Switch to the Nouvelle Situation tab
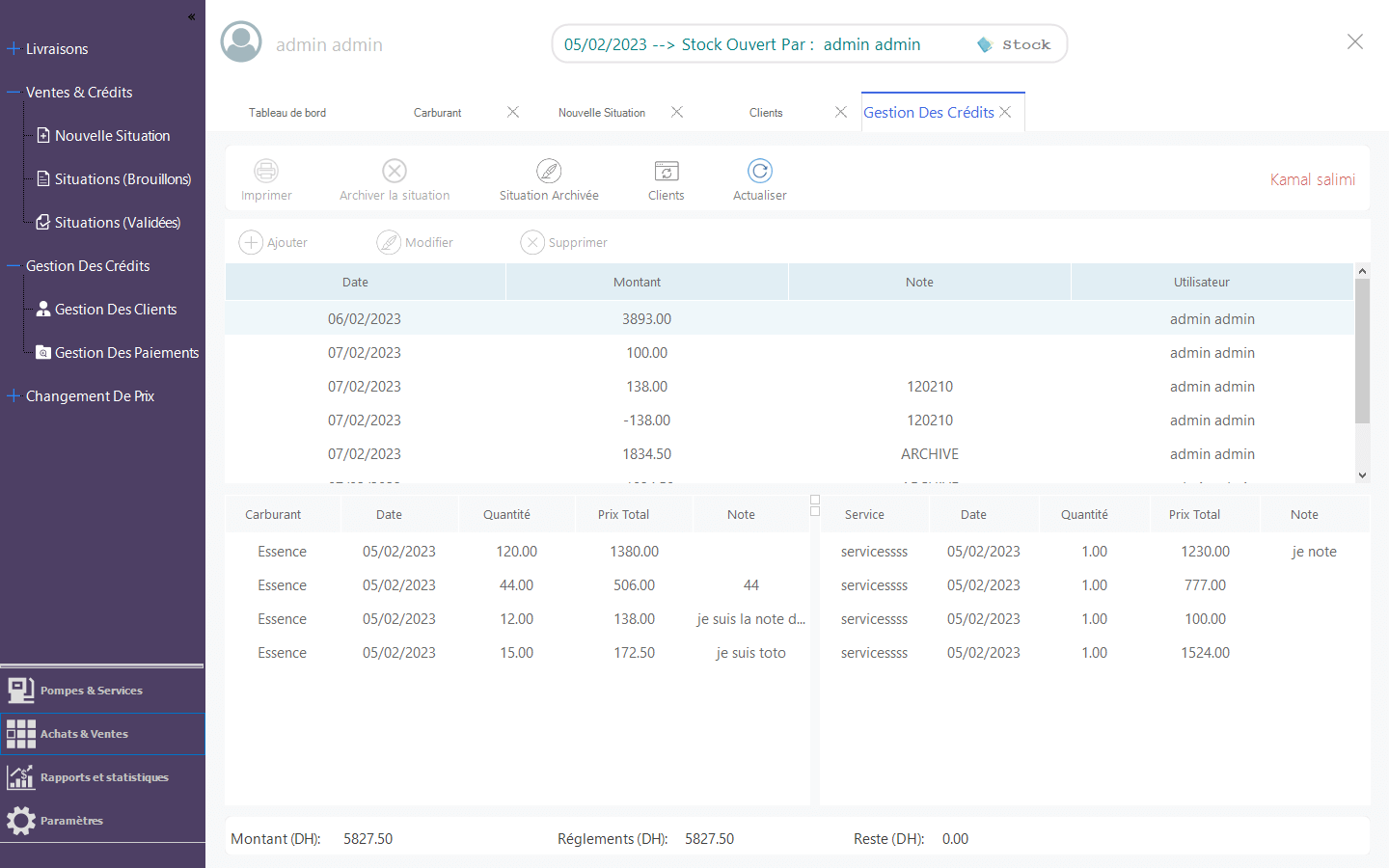 [602, 113]
